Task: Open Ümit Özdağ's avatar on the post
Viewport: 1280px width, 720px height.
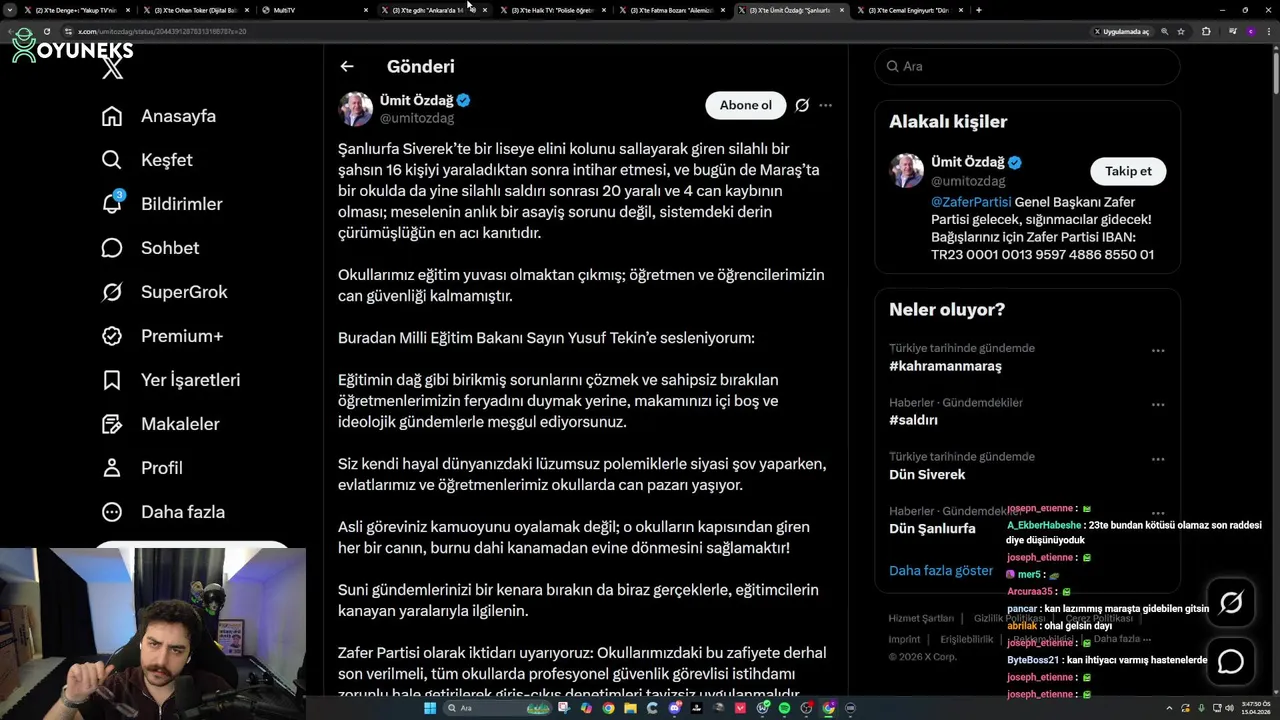Action: click(x=355, y=108)
